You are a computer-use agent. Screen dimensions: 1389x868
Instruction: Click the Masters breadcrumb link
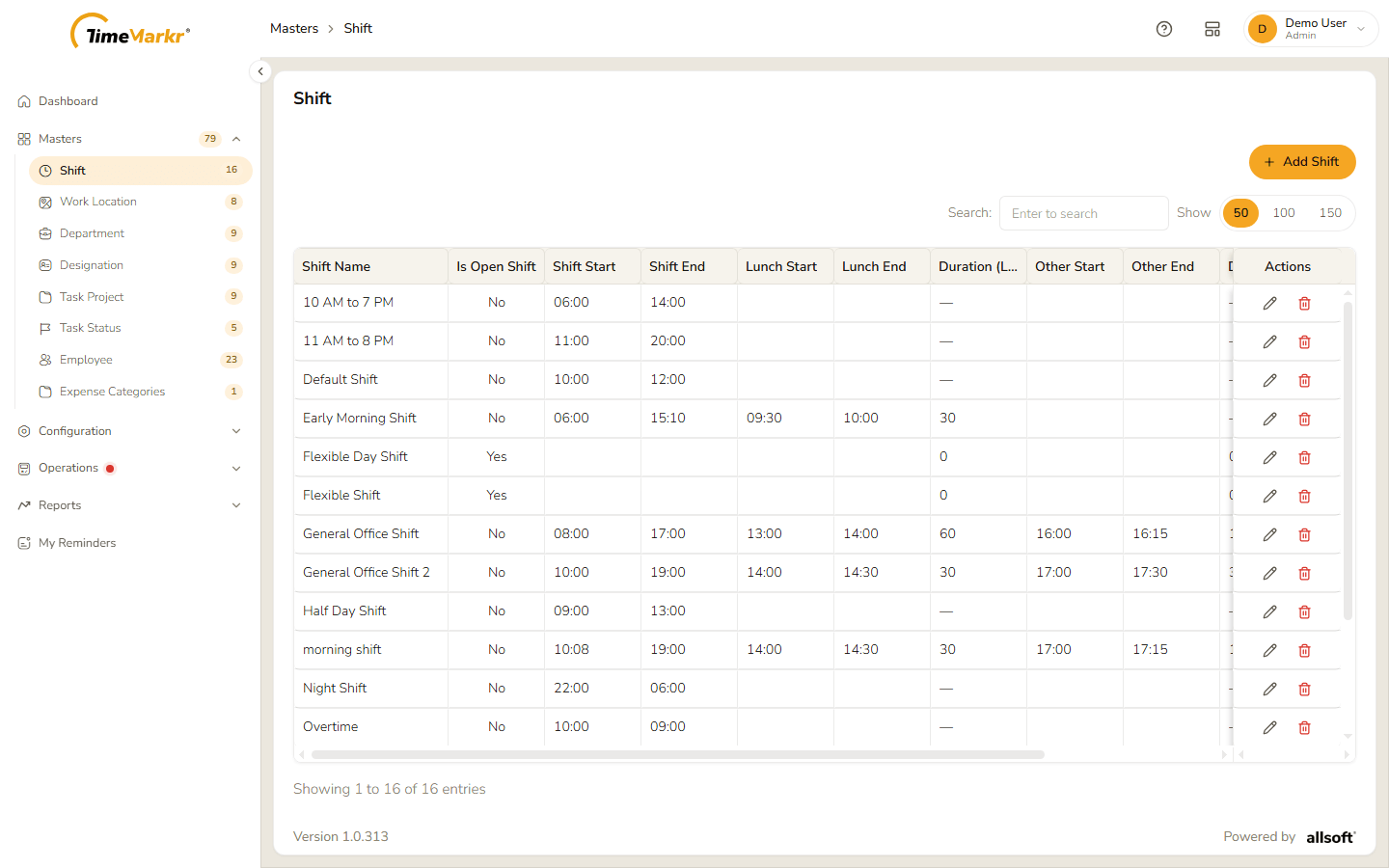tap(294, 29)
